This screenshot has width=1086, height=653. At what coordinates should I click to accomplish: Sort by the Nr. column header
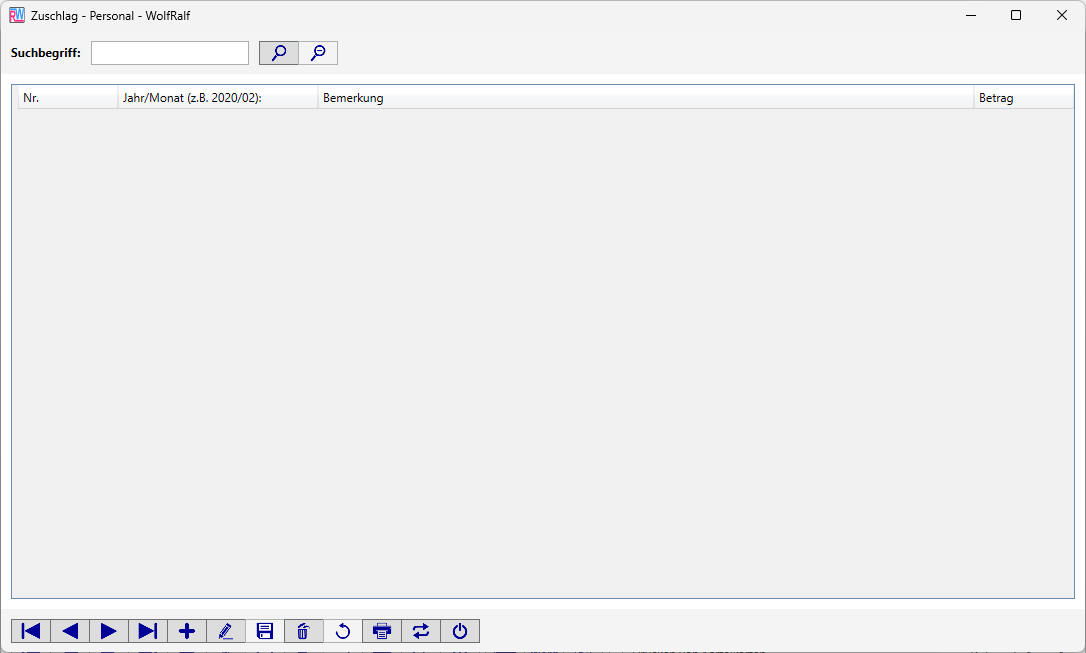point(68,98)
